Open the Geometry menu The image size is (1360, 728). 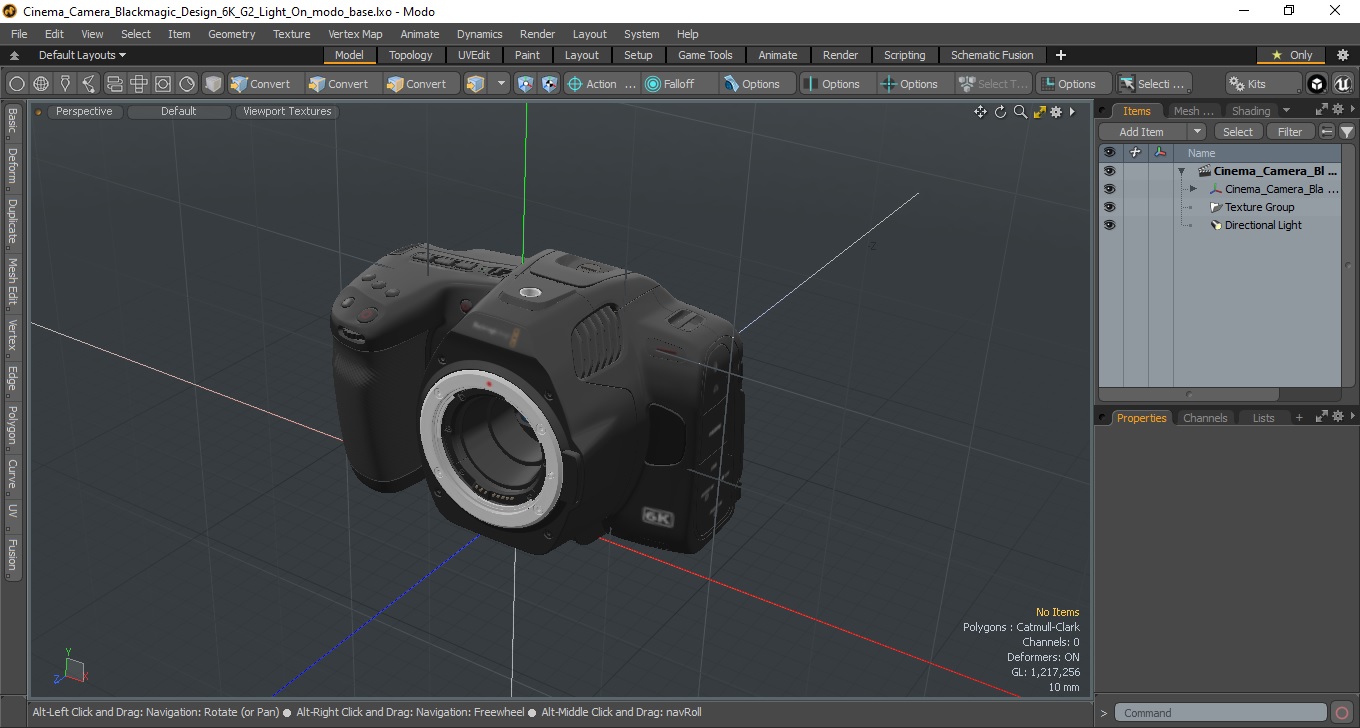tap(231, 34)
